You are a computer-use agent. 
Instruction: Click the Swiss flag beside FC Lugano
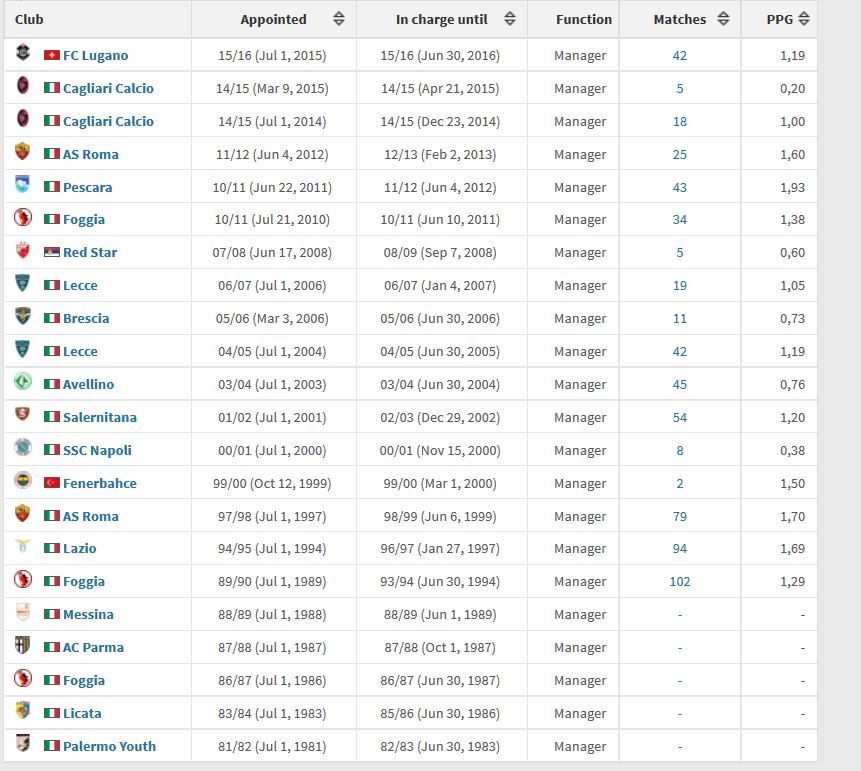coord(52,55)
